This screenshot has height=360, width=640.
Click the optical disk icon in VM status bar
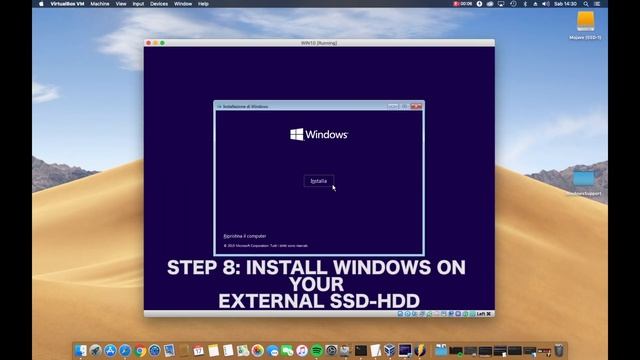(407, 313)
